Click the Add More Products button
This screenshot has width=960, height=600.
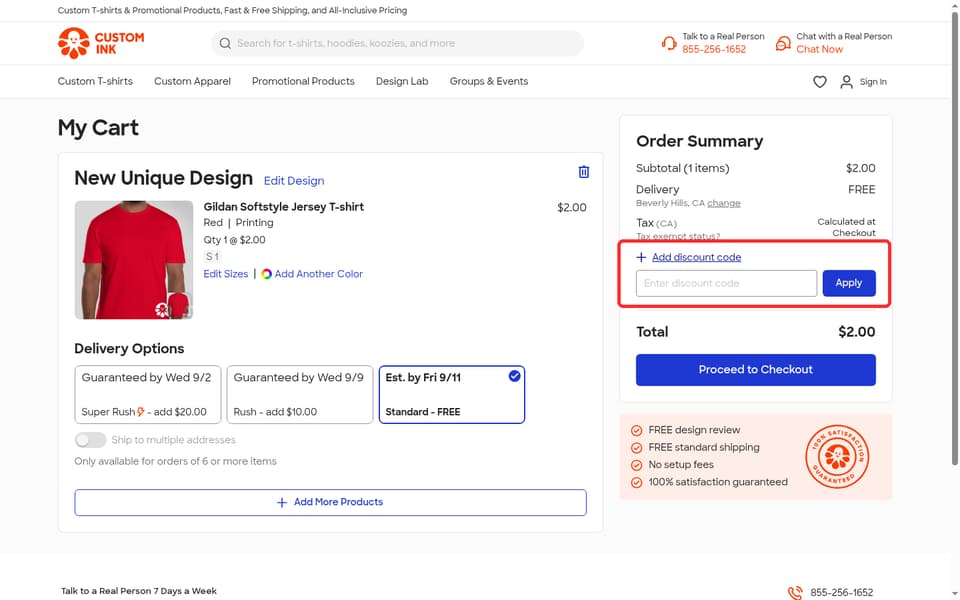click(331, 502)
